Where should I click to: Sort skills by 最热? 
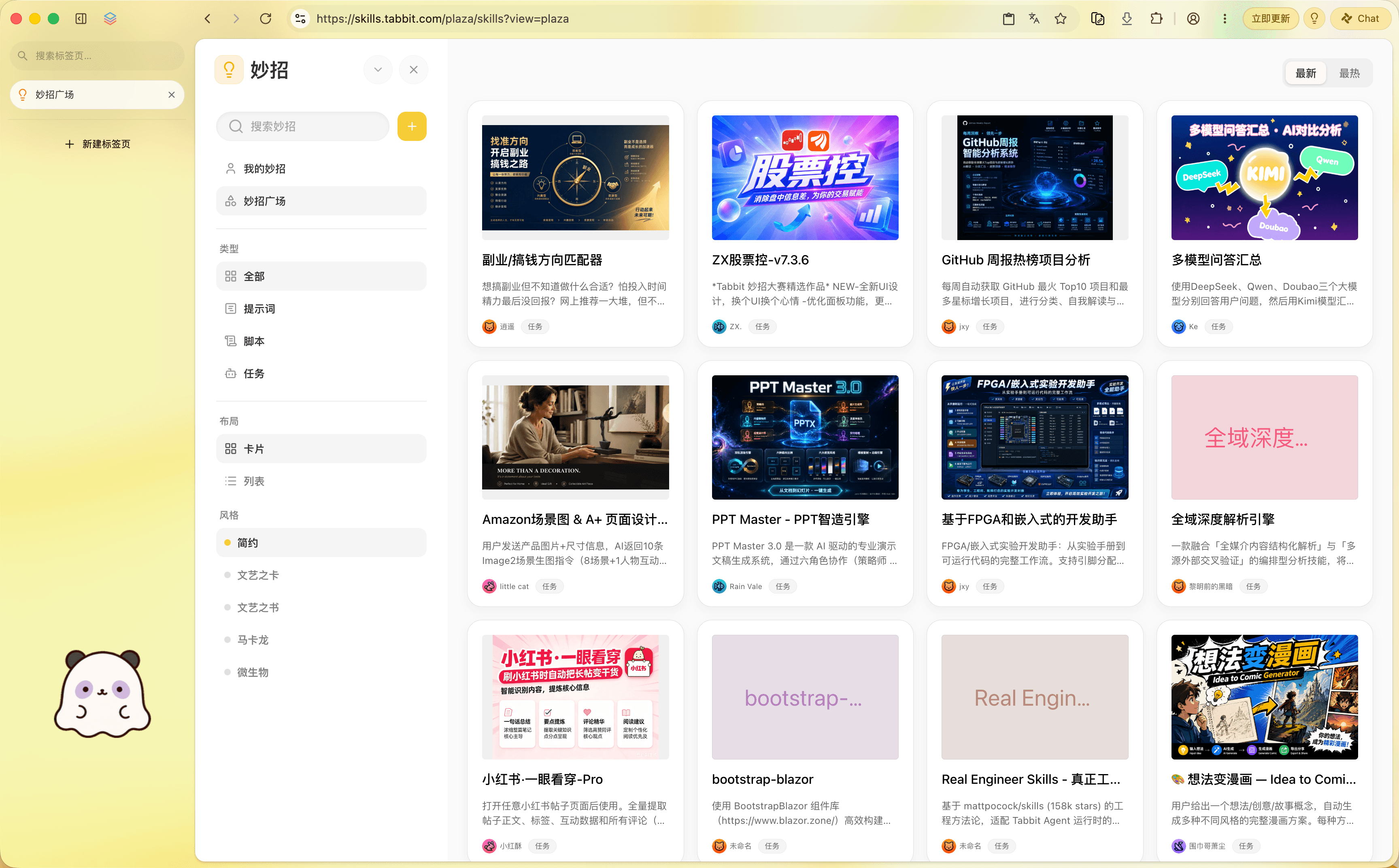1349,73
